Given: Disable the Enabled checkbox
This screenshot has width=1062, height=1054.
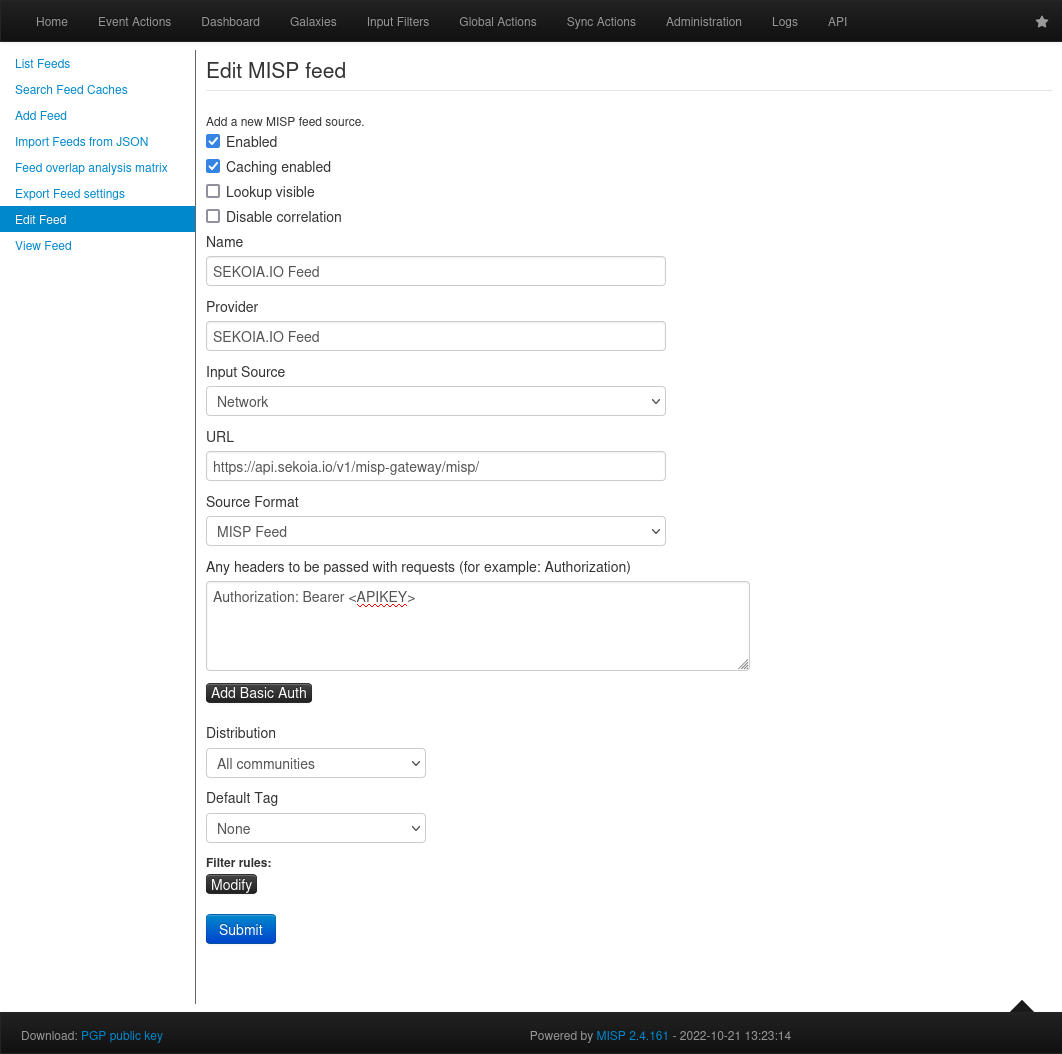Looking at the screenshot, I should 213,141.
